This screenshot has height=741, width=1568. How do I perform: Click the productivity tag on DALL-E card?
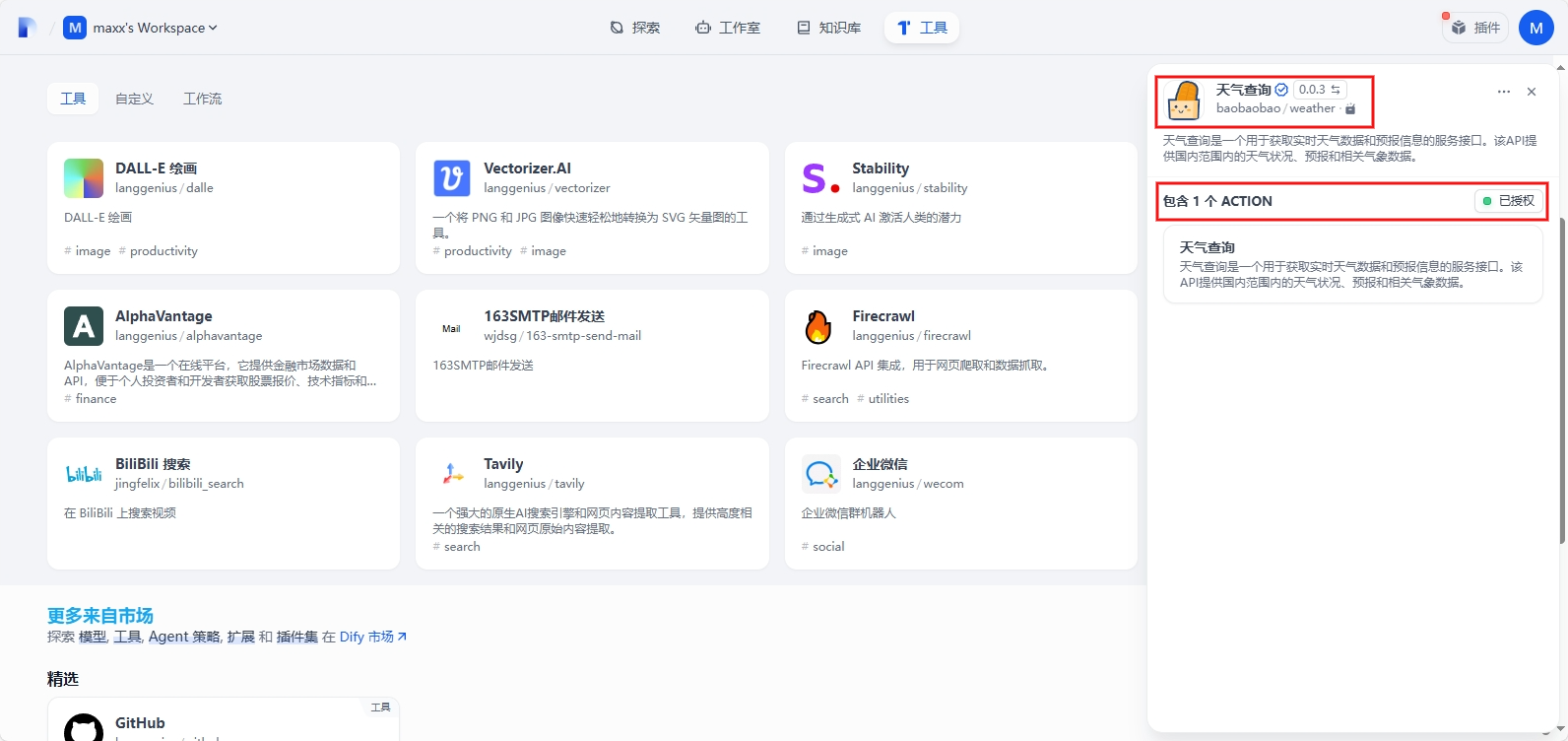[158, 251]
